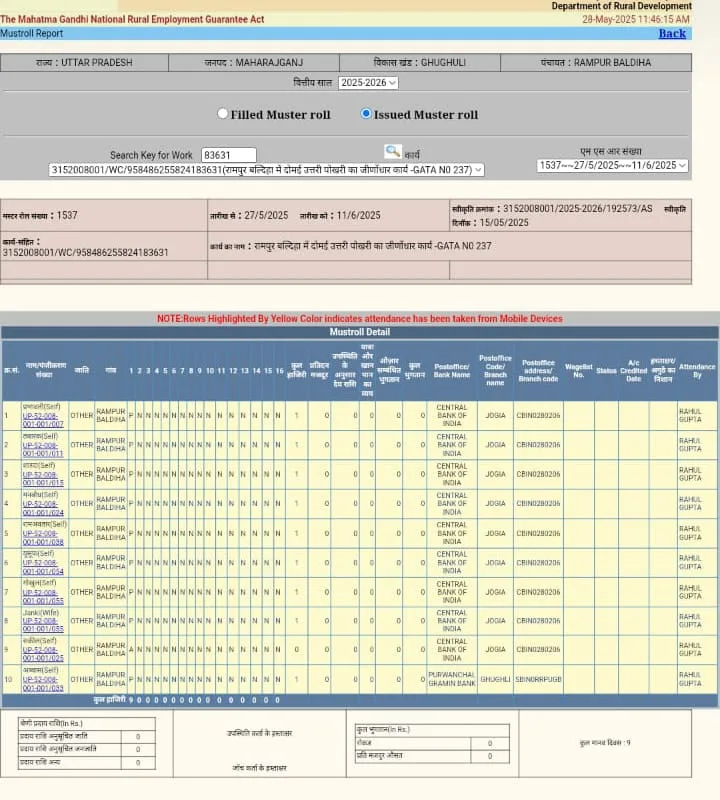Click the GHUGHLI branch name cell

495,680
